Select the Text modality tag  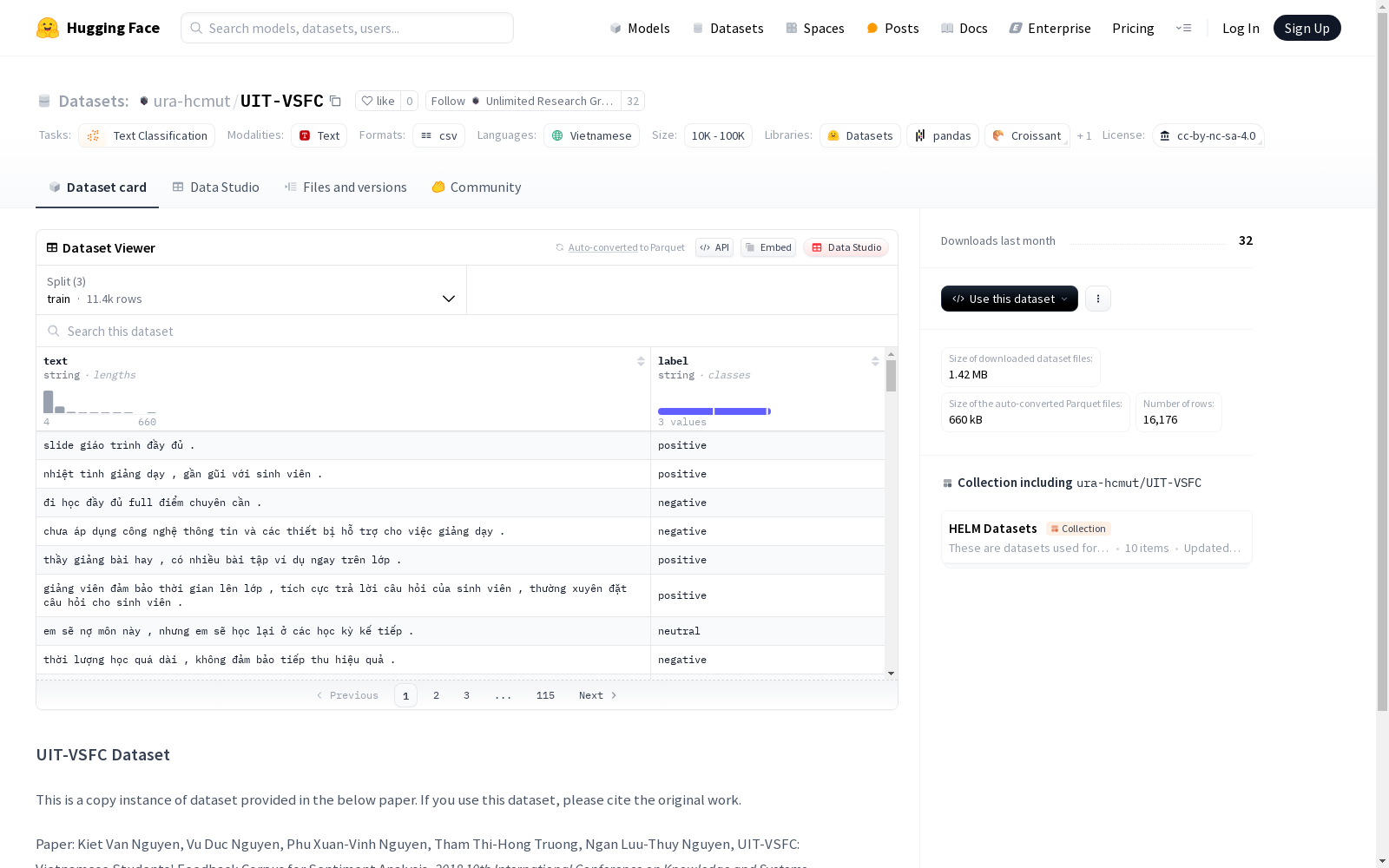tap(319, 135)
